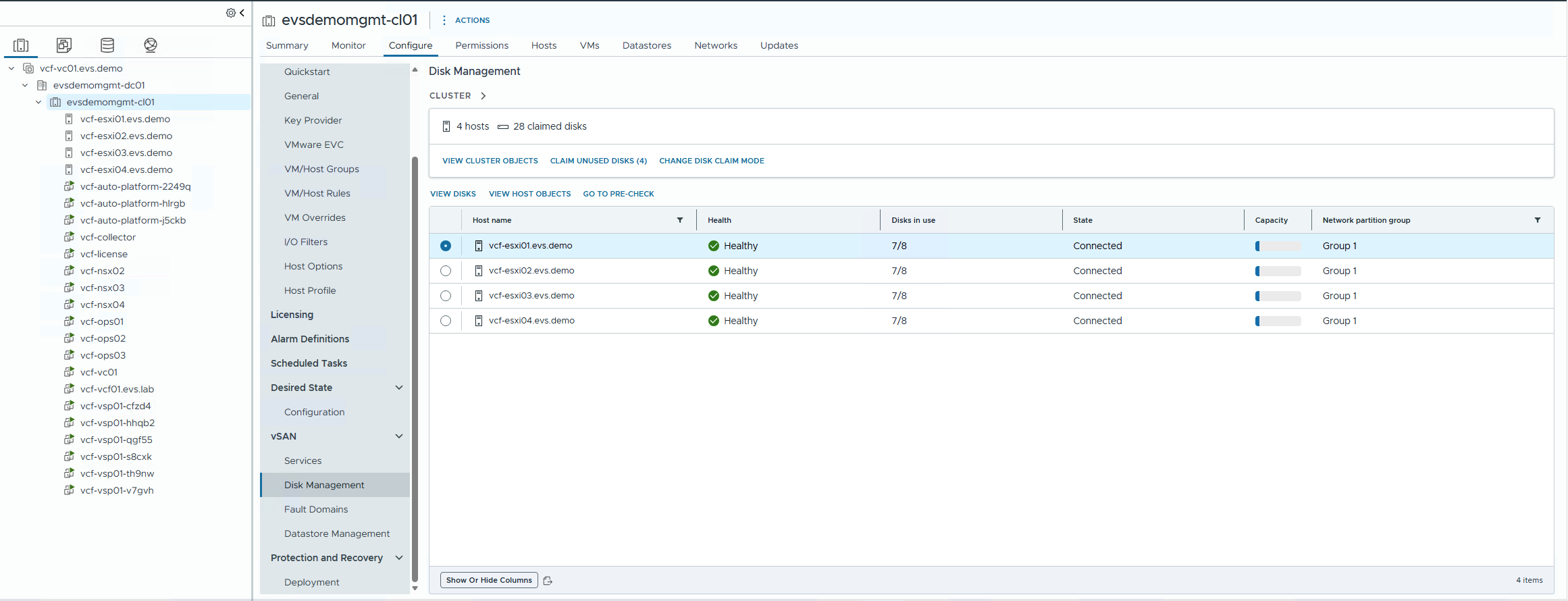The width and height of the screenshot is (1568, 601).
Task: Click the hosts icon beside 4 hosts
Action: 446,126
